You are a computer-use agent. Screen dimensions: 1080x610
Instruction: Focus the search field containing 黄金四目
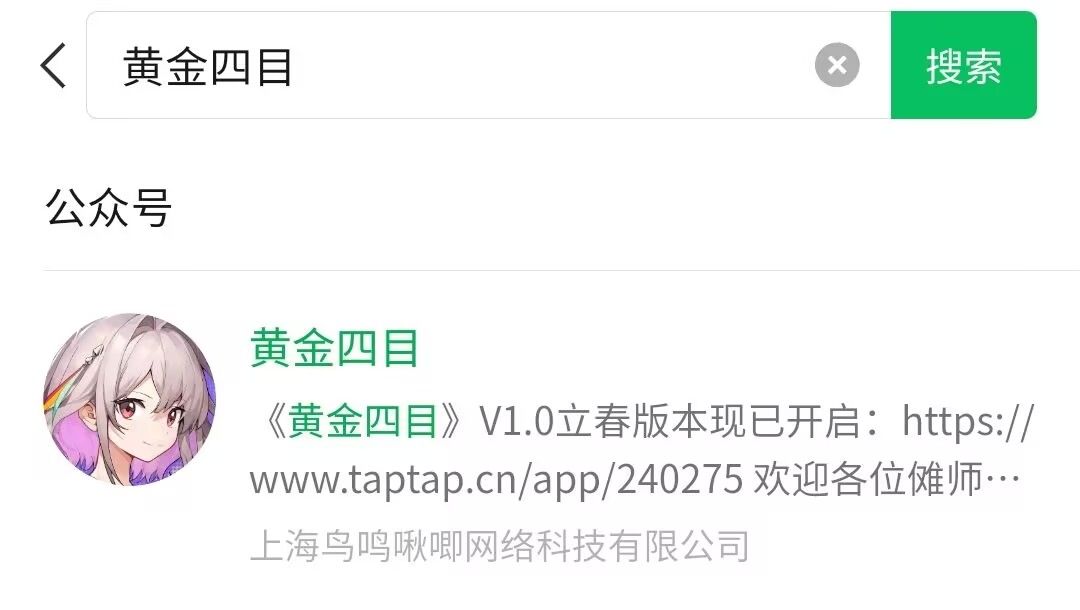tap(488, 65)
